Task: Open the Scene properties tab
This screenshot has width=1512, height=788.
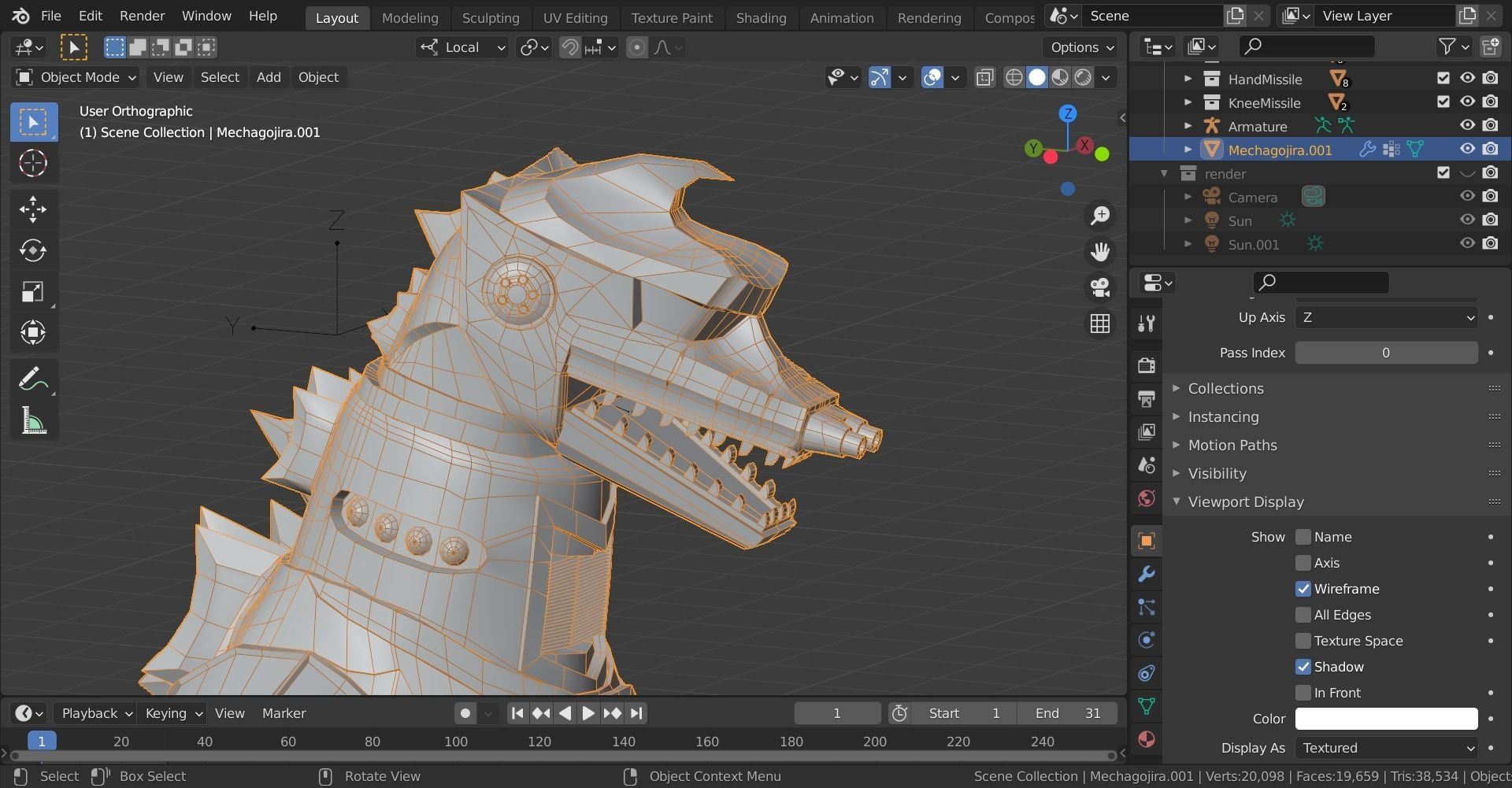Action: 1147,464
